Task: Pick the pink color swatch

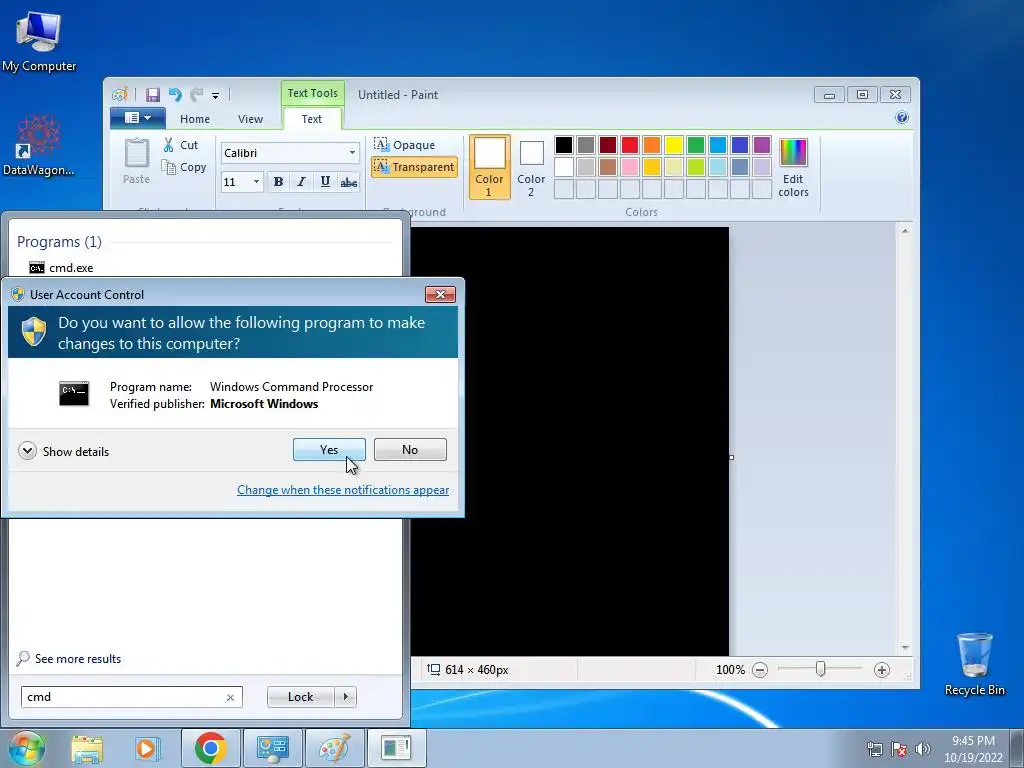Action: click(x=630, y=167)
